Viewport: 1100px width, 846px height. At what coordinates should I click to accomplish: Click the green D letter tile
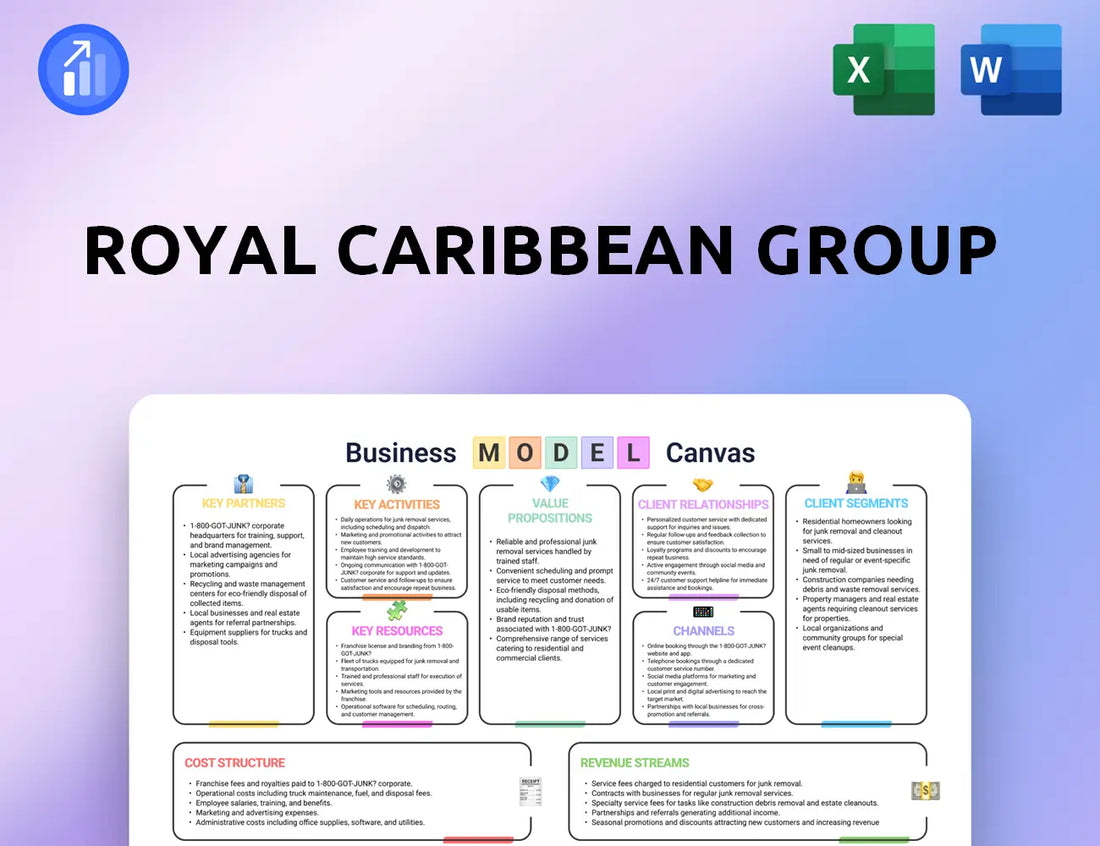561,452
